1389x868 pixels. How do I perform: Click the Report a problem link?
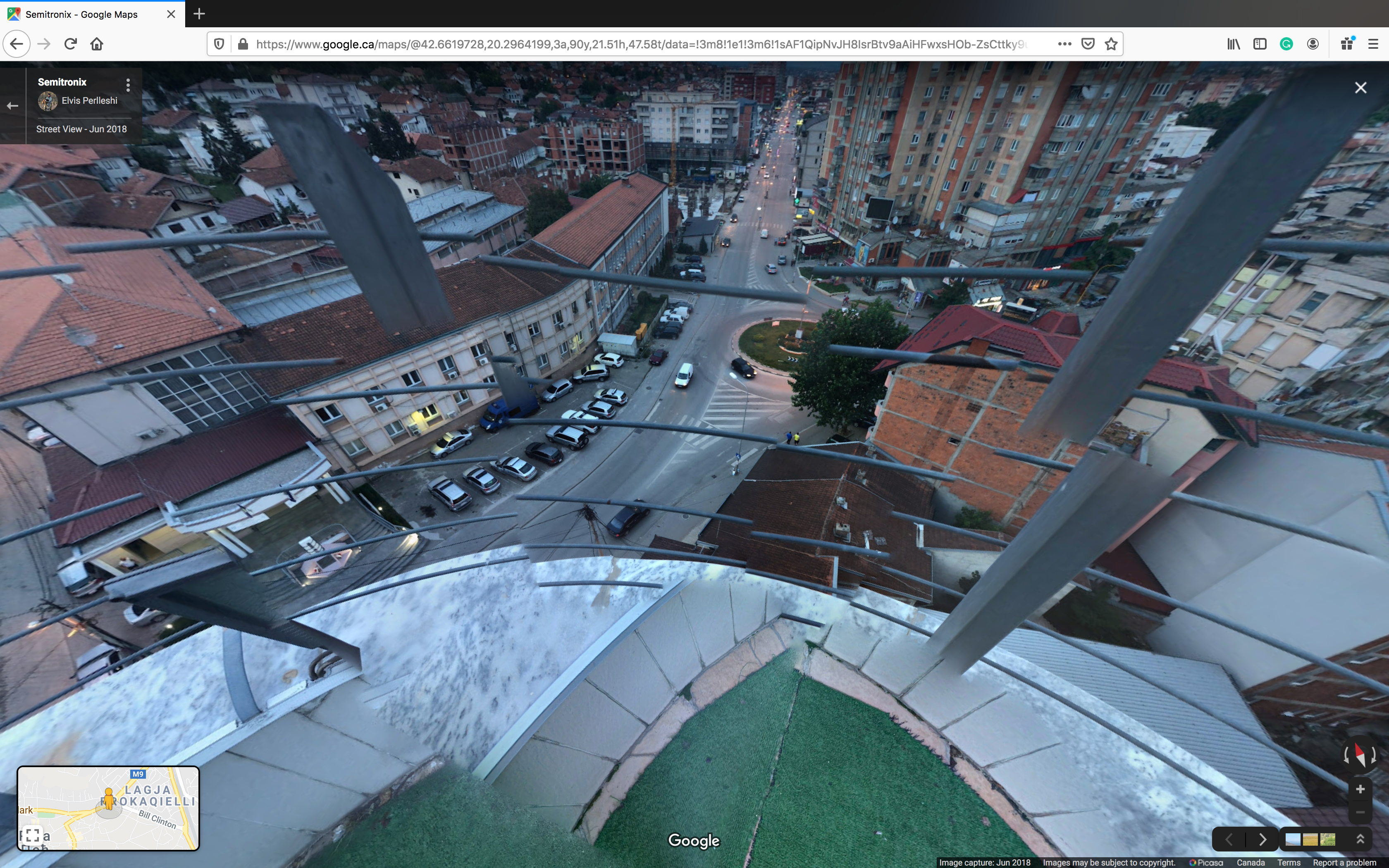coord(1344,862)
